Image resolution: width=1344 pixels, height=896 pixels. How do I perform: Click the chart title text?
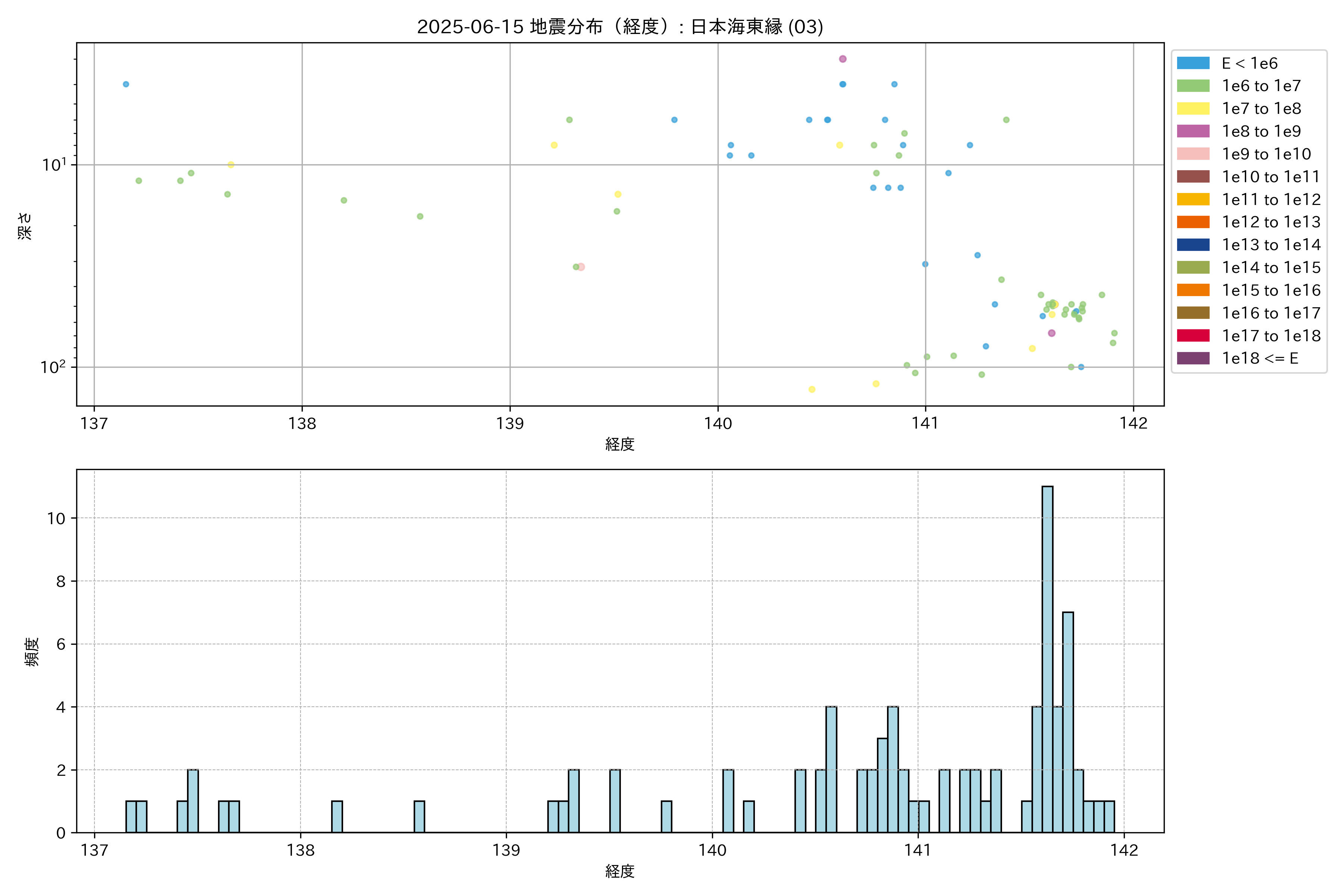click(619, 27)
